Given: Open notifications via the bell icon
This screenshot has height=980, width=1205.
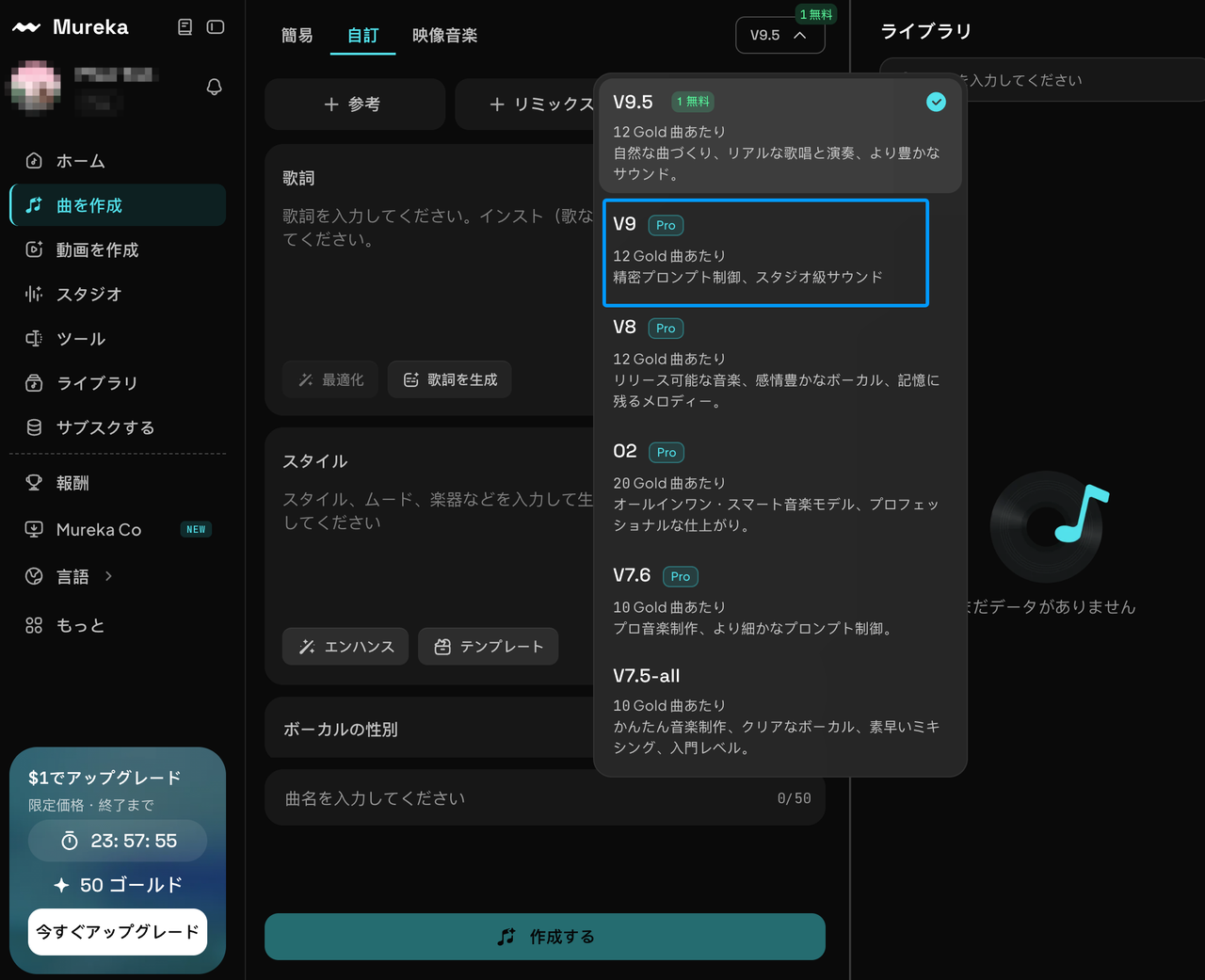Looking at the screenshot, I should [215, 88].
